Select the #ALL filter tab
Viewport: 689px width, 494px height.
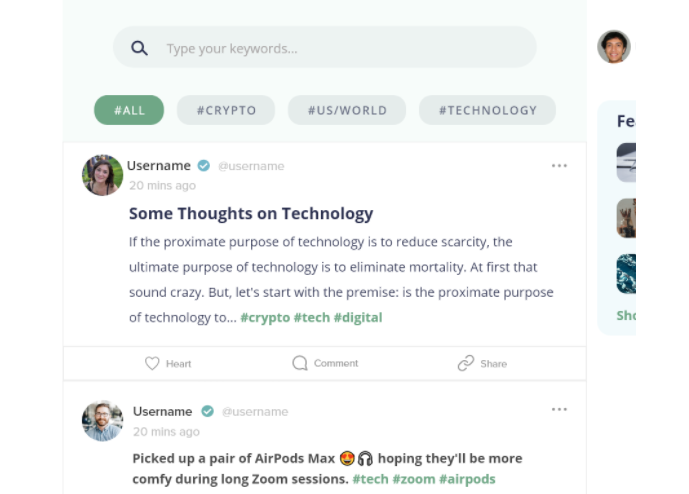(x=129, y=110)
